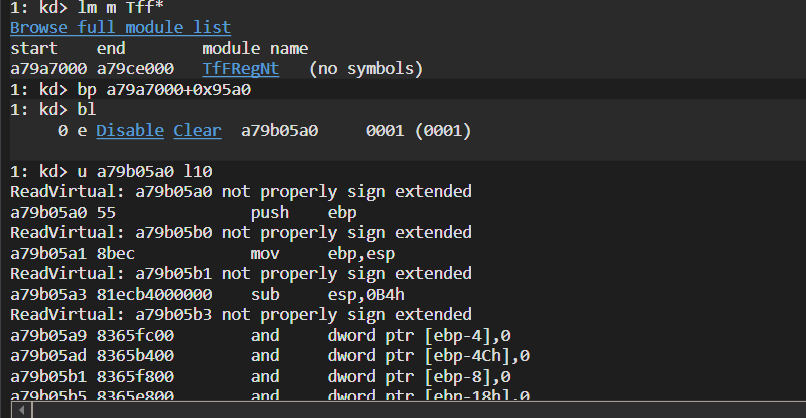Click the 'module name' column header
The height and width of the screenshot is (418, 806).
point(255,48)
